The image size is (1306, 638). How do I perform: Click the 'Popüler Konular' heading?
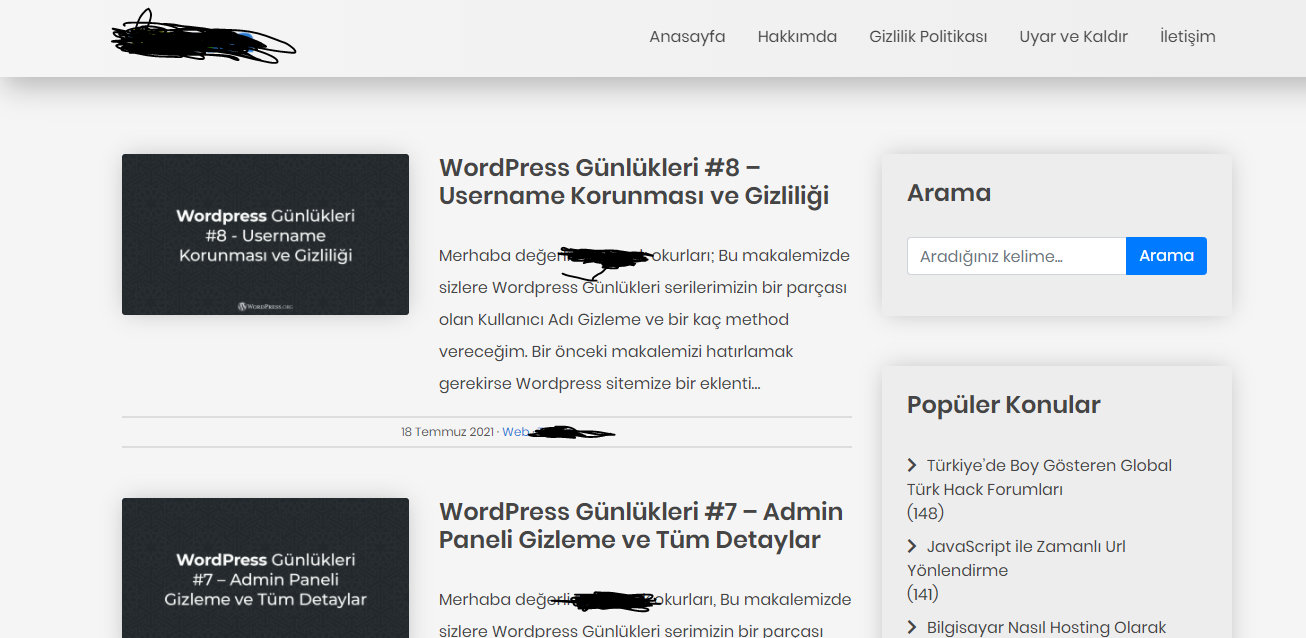click(1003, 405)
